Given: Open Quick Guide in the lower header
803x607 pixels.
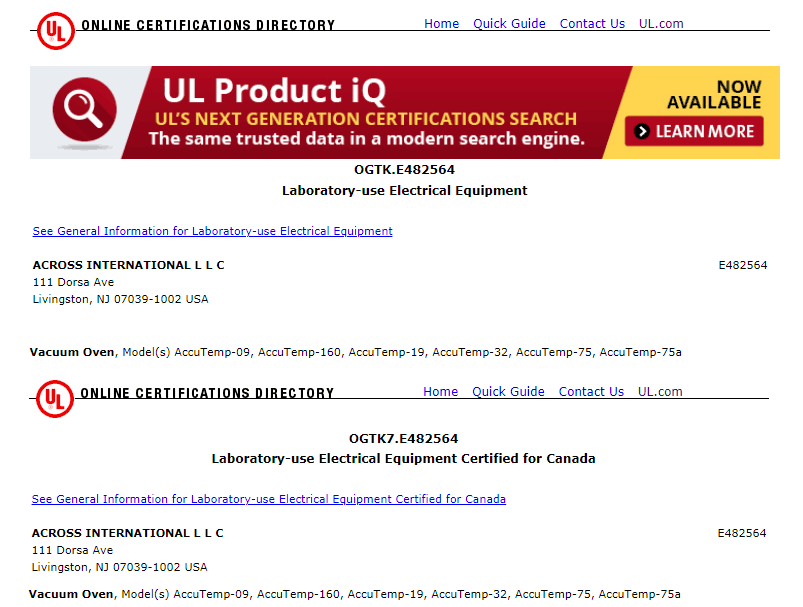Looking at the screenshot, I should pyautogui.click(x=508, y=391).
